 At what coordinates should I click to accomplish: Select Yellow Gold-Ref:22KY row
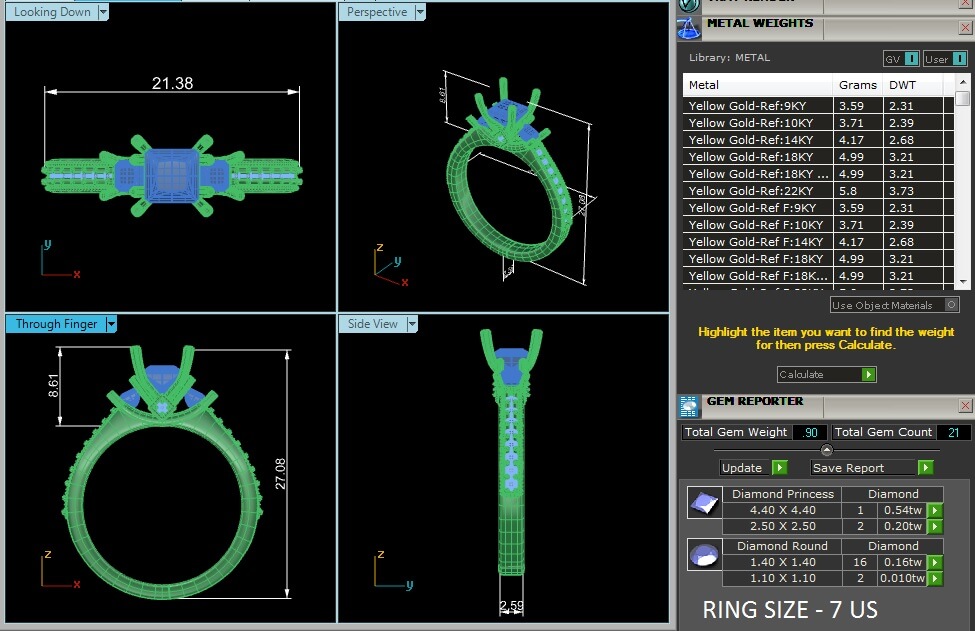pos(818,191)
